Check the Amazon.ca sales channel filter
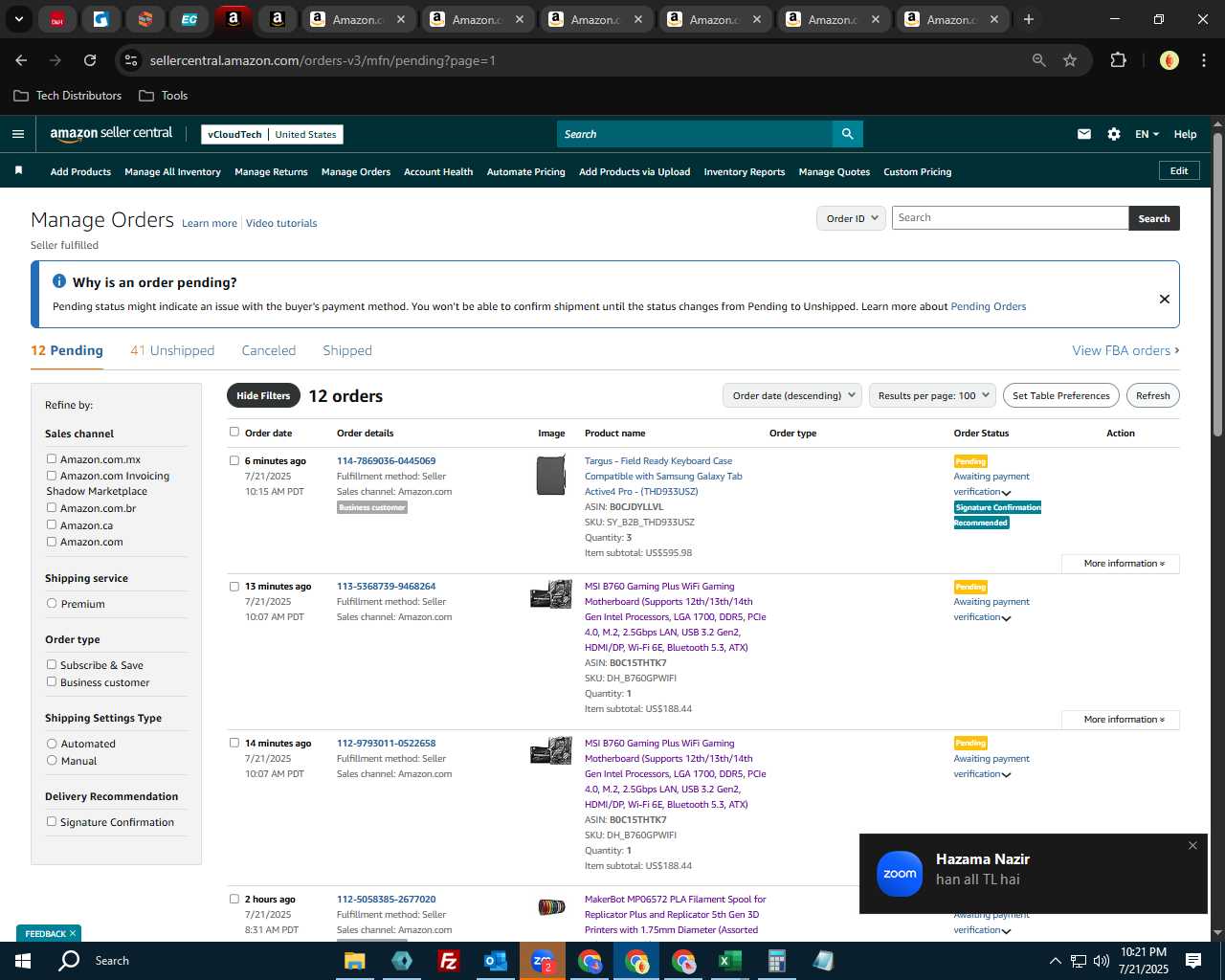Viewport: 1225px width, 980px height. pos(52,524)
